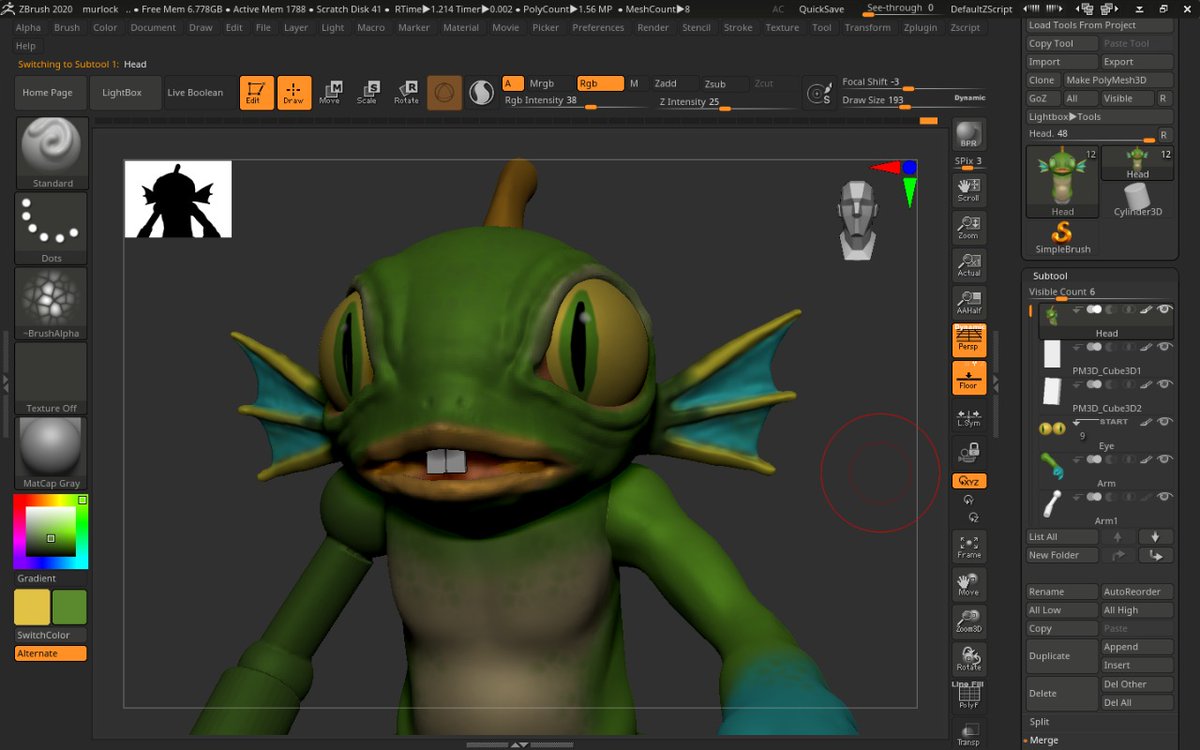Open the Stroke menu
Image resolution: width=1200 pixels, height=750 pixels.
[x=738, y=28]
